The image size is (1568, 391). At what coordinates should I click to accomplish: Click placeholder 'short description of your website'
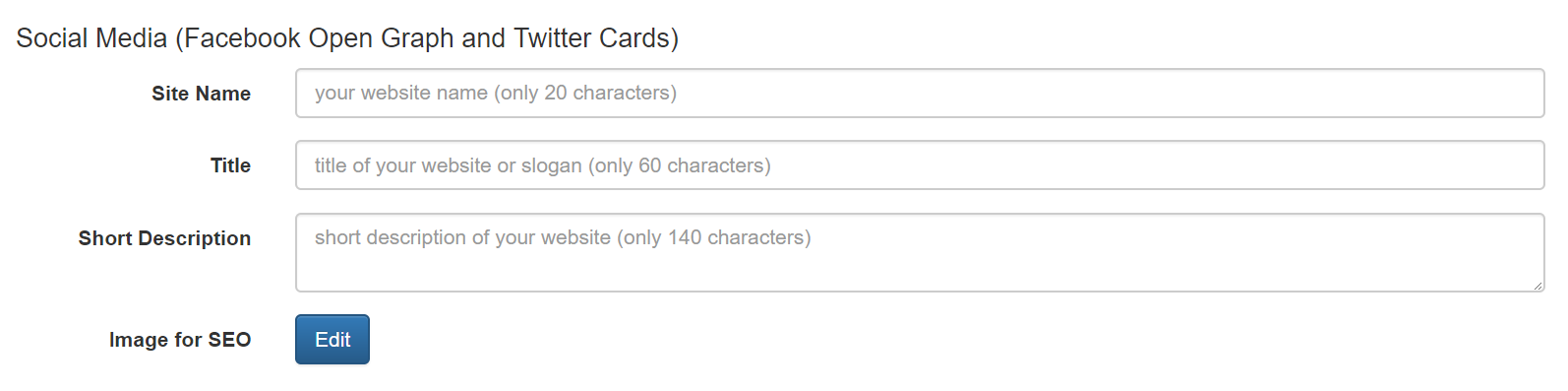462,237
